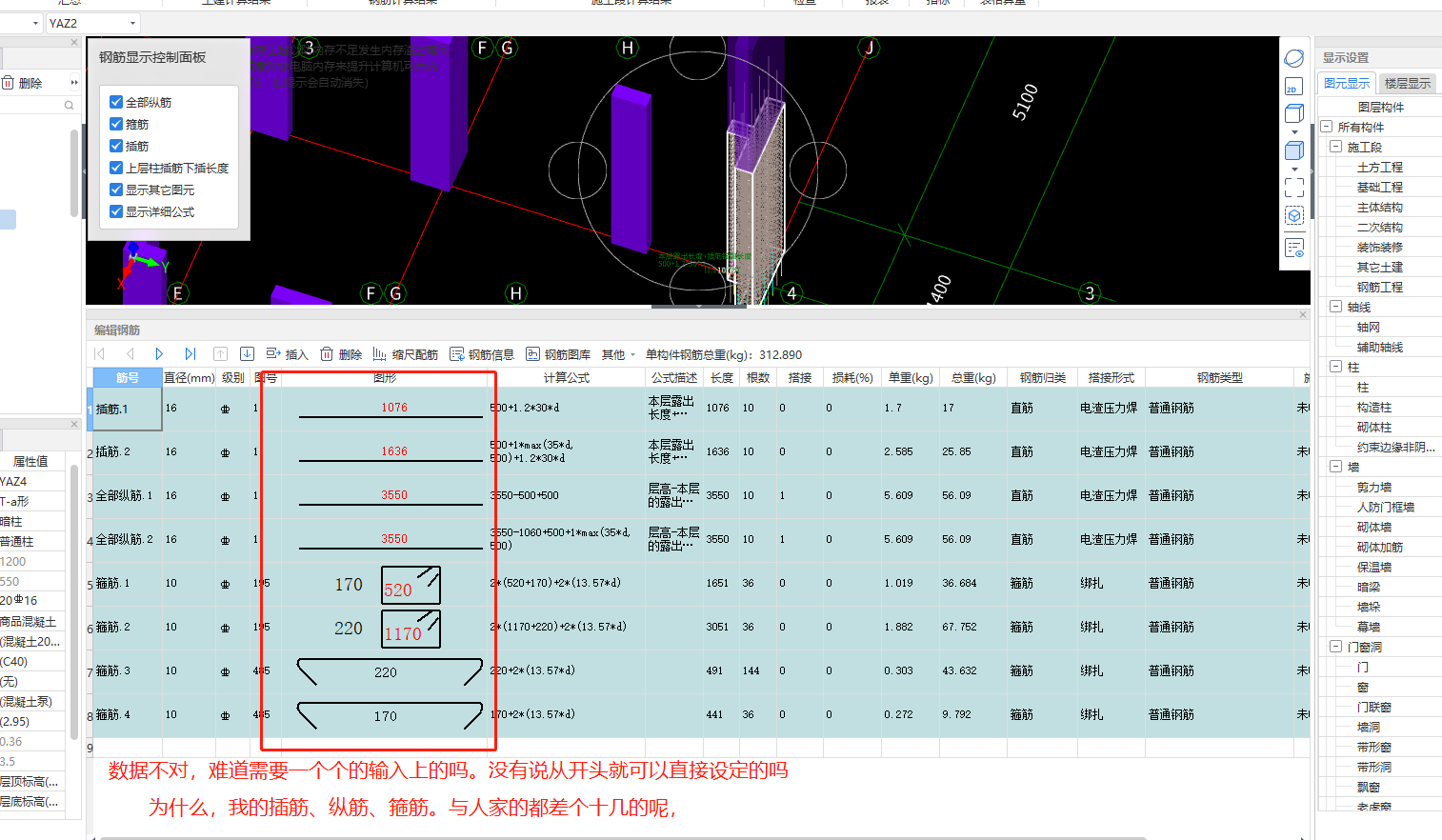
Task: Click the horizontal scrollbar below rebar table
Action: coord(623,838)
